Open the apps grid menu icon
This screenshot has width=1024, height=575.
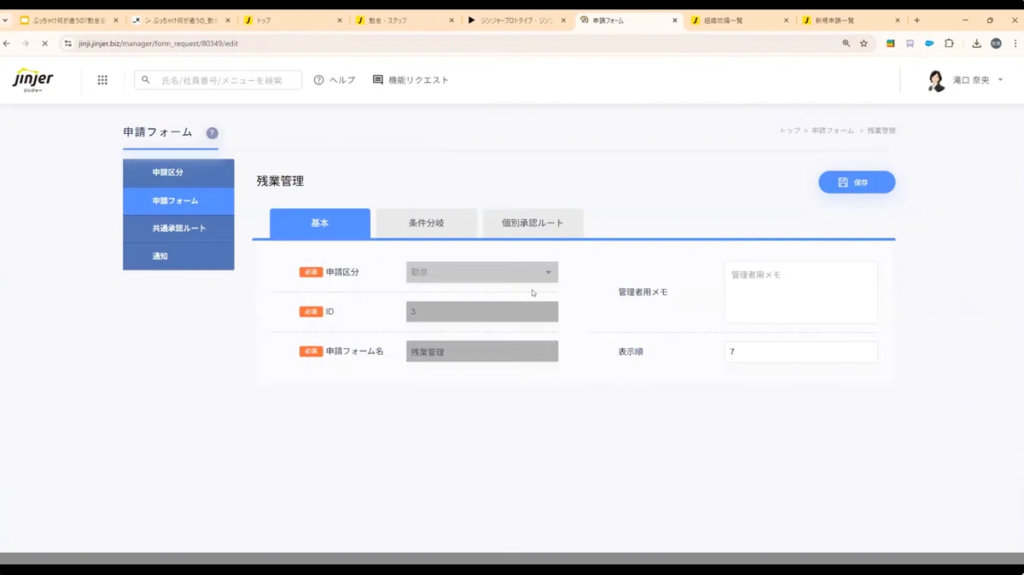(x=102, y=80)
